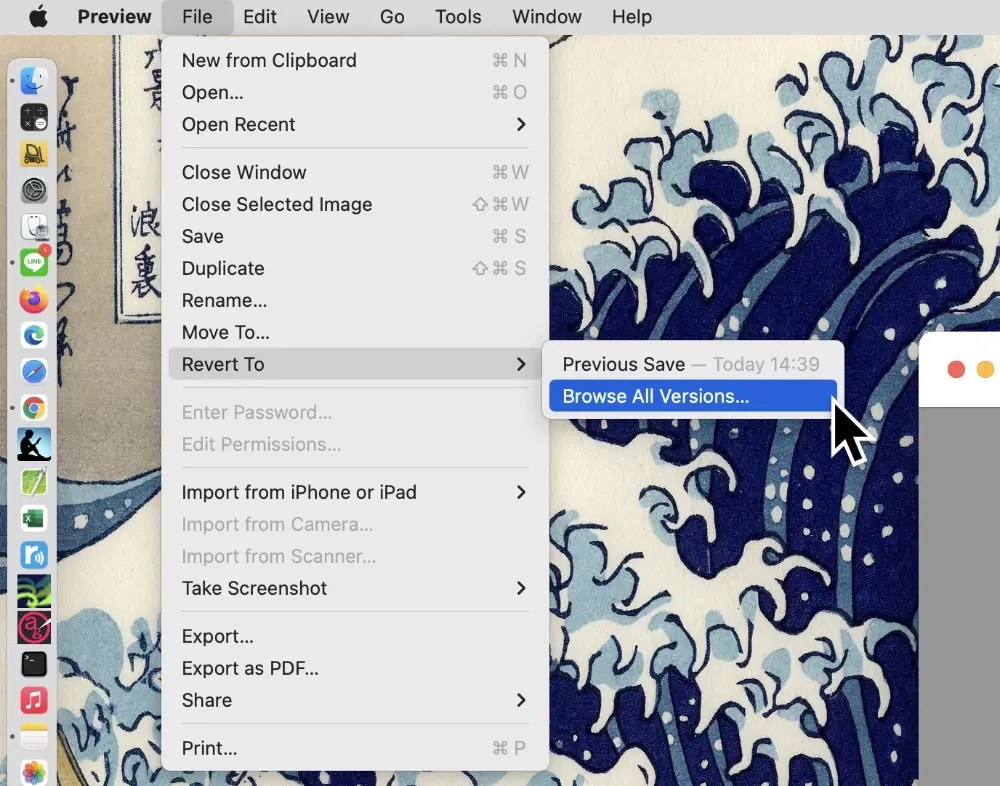Expand the Take Screenshot submenu
The height and width of the screenshot is (786, 1000).
[355, 588]
